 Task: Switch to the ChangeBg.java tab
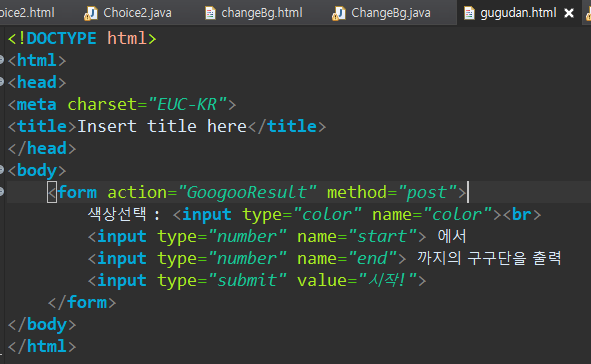coord(390,13)
